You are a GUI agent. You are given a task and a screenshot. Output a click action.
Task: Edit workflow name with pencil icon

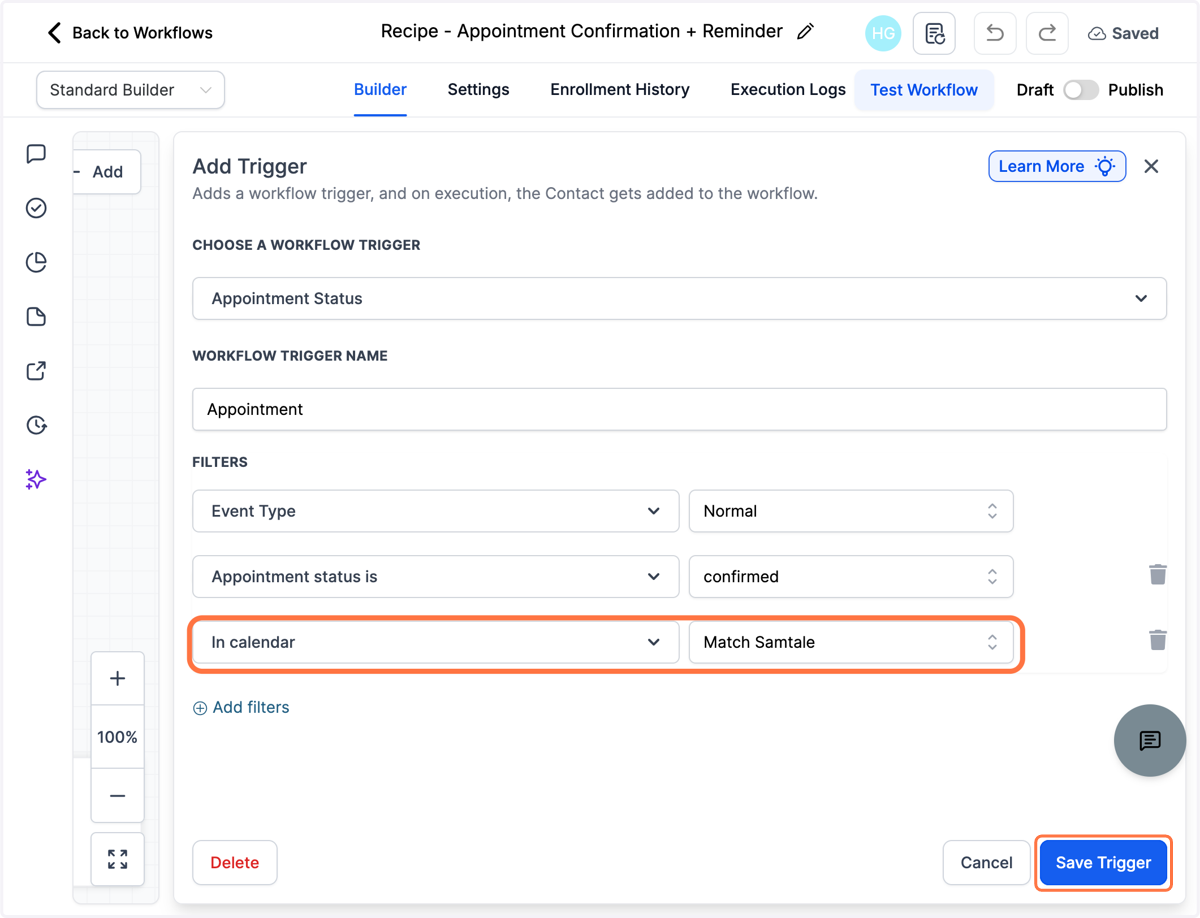click(x=805, y=32)
